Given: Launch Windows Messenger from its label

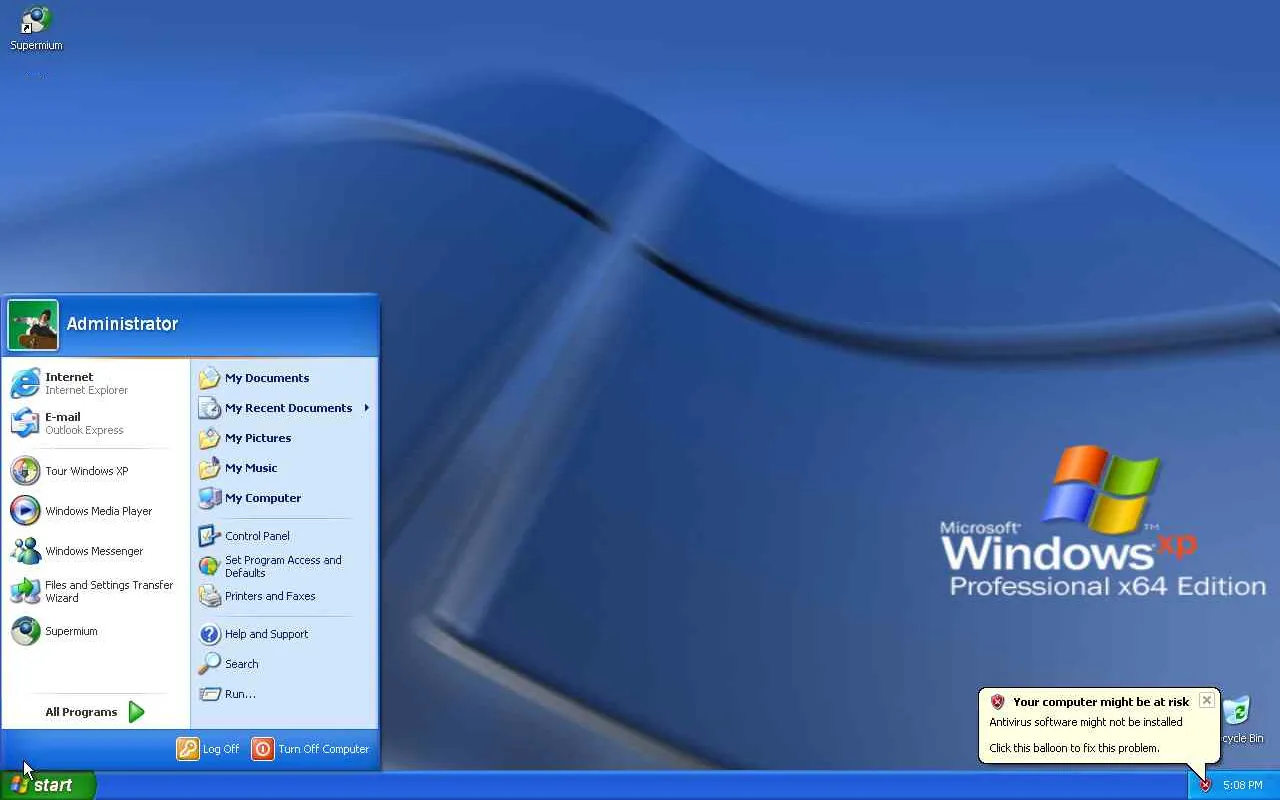Looking at the screenshot, I should pos(94,551).
